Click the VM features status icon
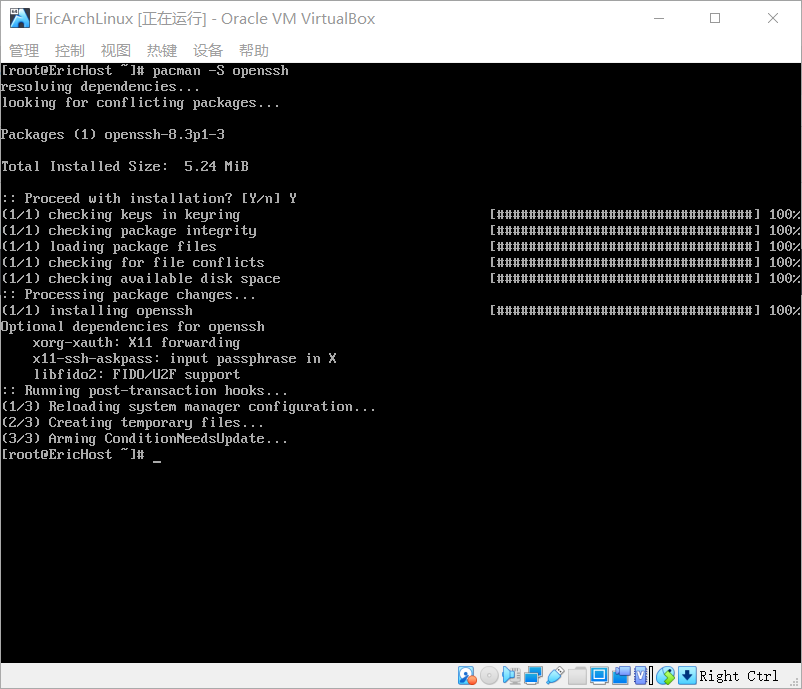 point(640,675)
